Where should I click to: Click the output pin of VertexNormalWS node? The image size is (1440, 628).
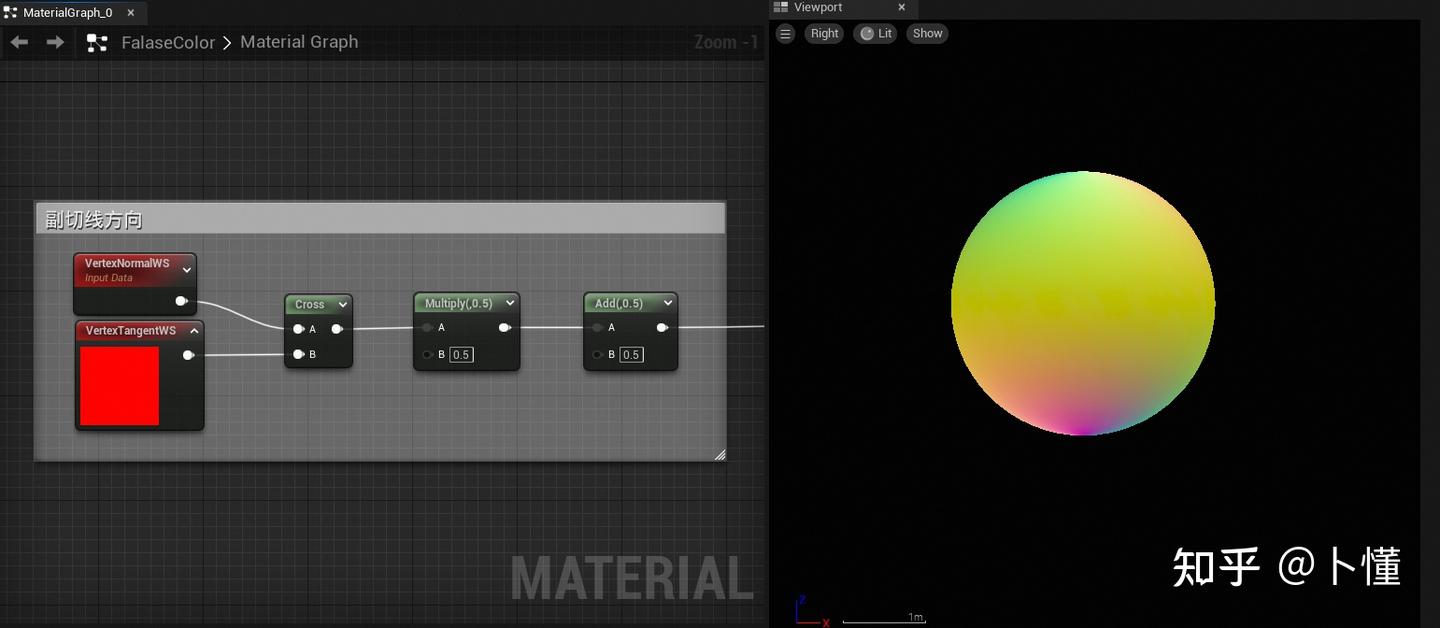[181, 300]
